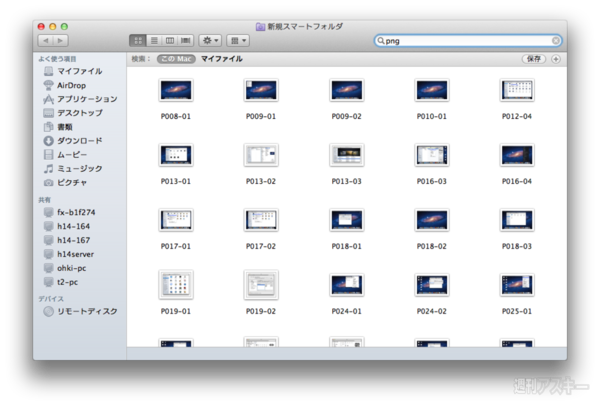Image resolution: width=600 pixels, height=406 pixels.
Task: Select the P017-02 file
Action: [x=261, y=220]
